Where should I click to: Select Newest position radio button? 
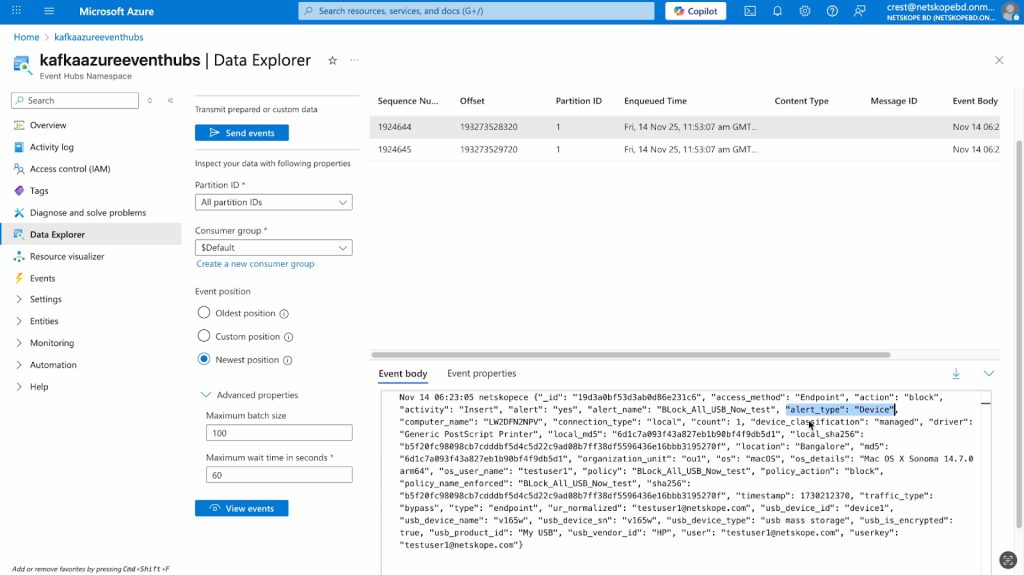point(204,359)
